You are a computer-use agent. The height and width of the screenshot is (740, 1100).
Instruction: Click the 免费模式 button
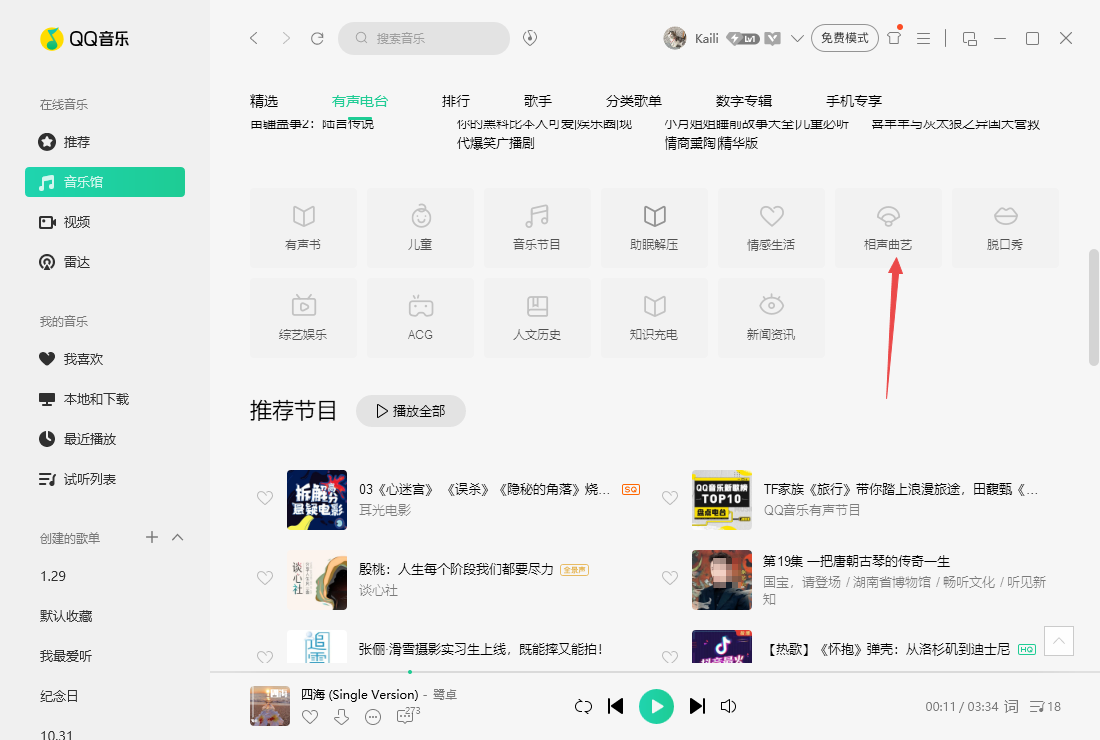844,38
